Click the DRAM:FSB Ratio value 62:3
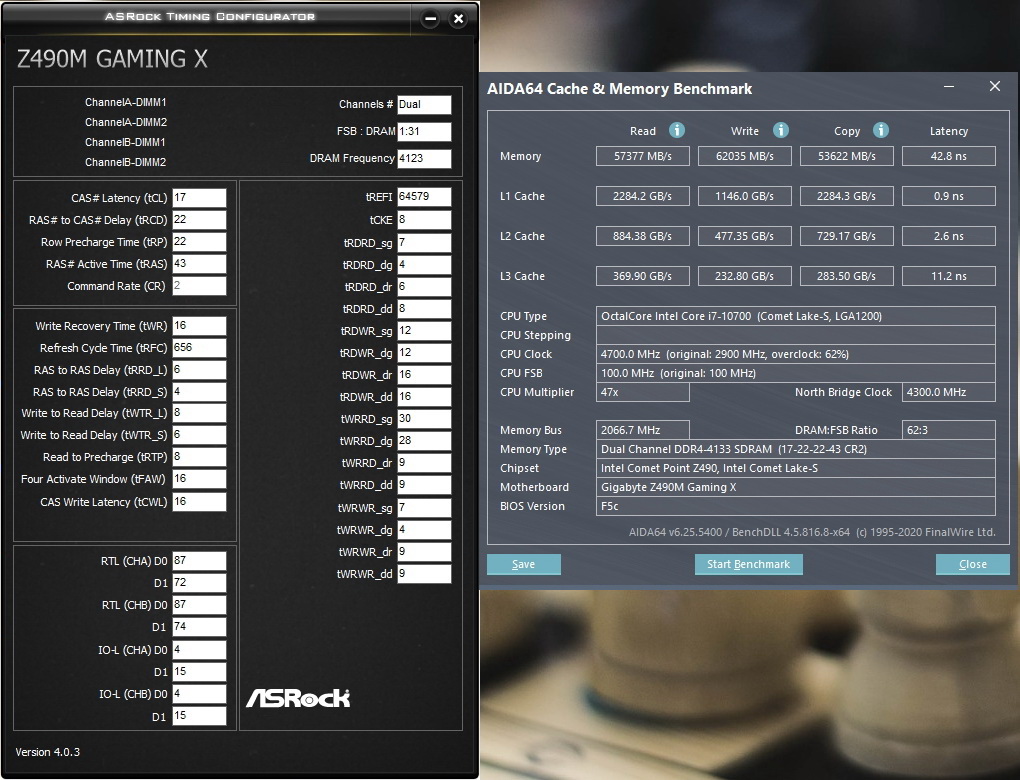1020x780 pixels. (x=948, y=430)
